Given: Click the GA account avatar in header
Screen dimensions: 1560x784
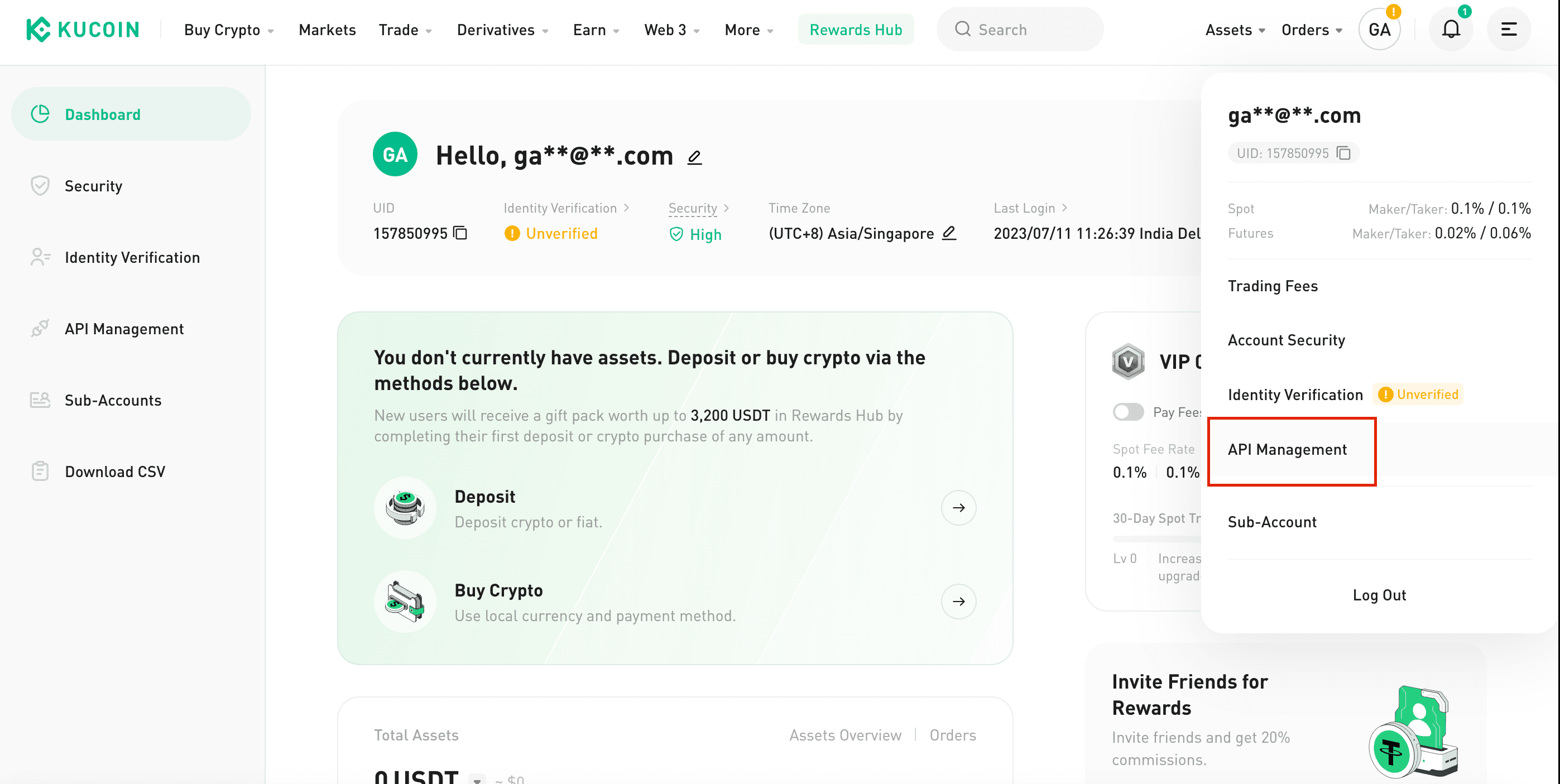Looking at the screenshot, I should [x=1380, y=29].
